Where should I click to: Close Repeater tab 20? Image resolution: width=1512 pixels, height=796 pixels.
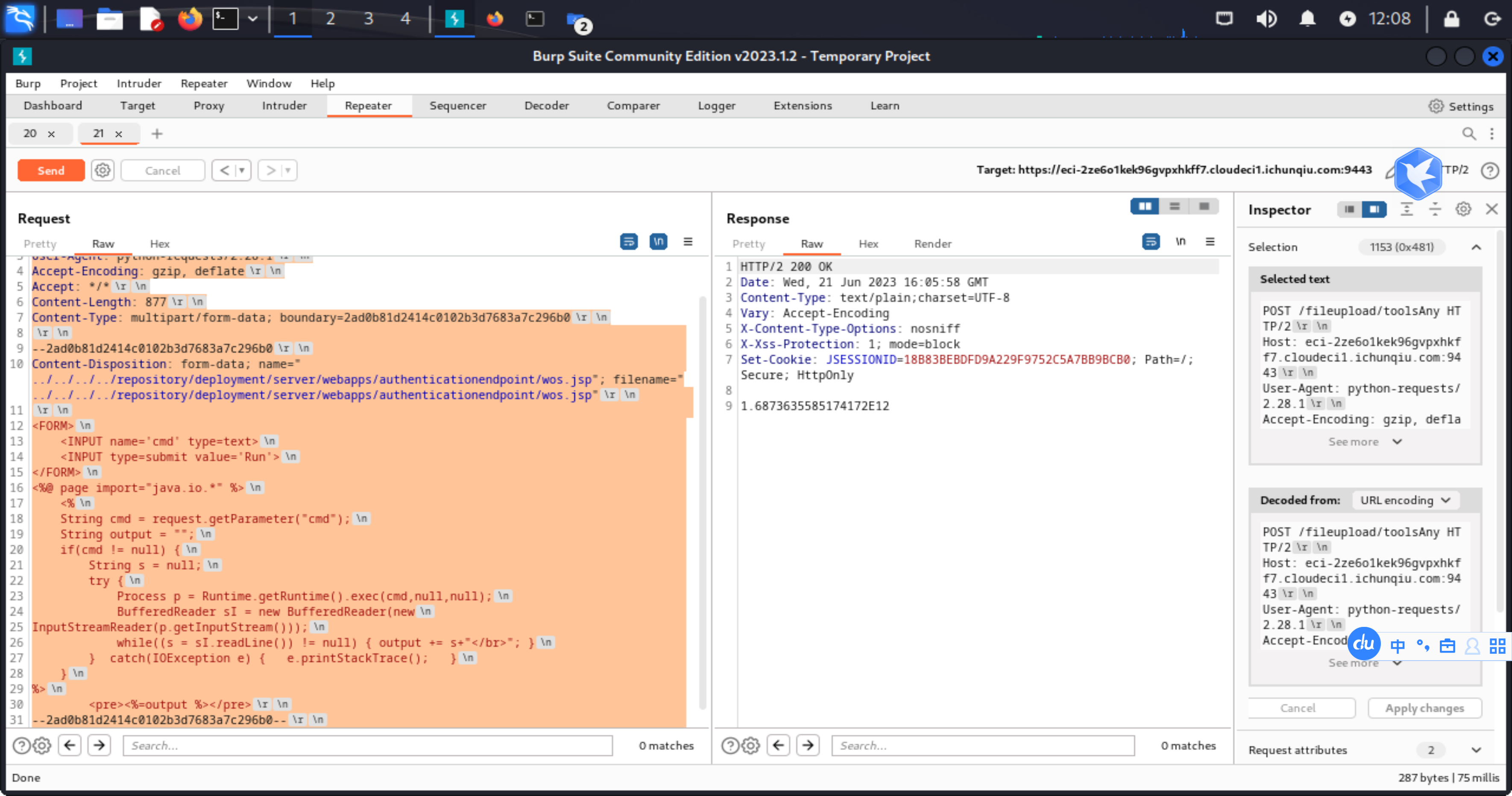pos(51,134)
